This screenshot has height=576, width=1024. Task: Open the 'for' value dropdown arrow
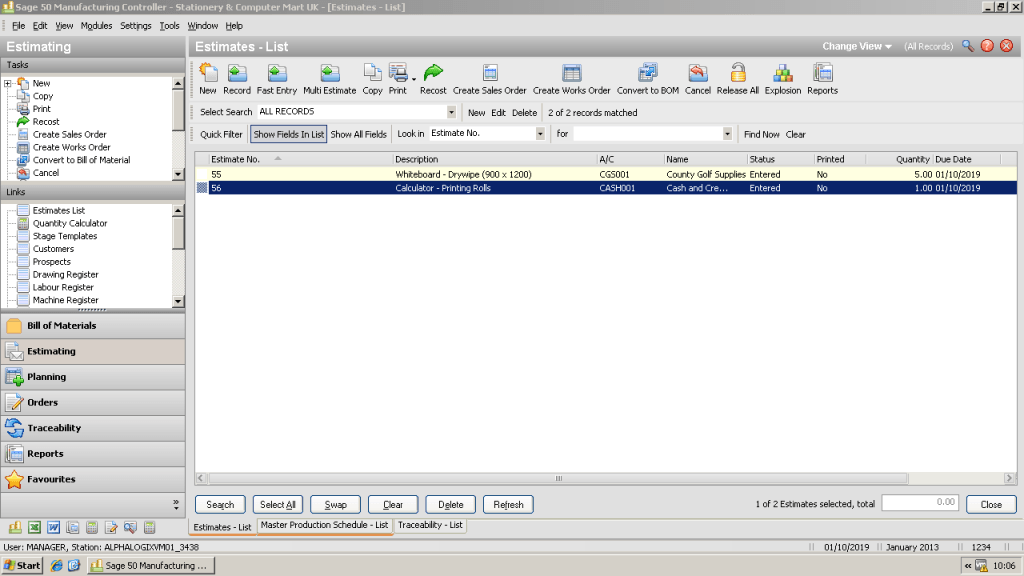coord(727,134)
